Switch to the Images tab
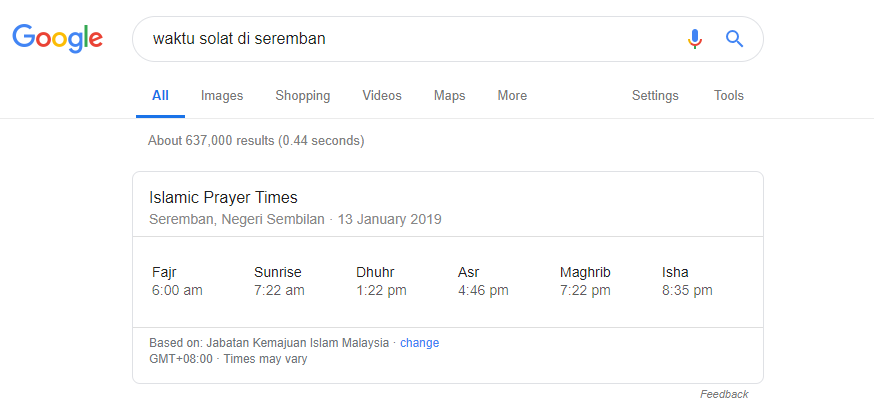 (222, 96)
